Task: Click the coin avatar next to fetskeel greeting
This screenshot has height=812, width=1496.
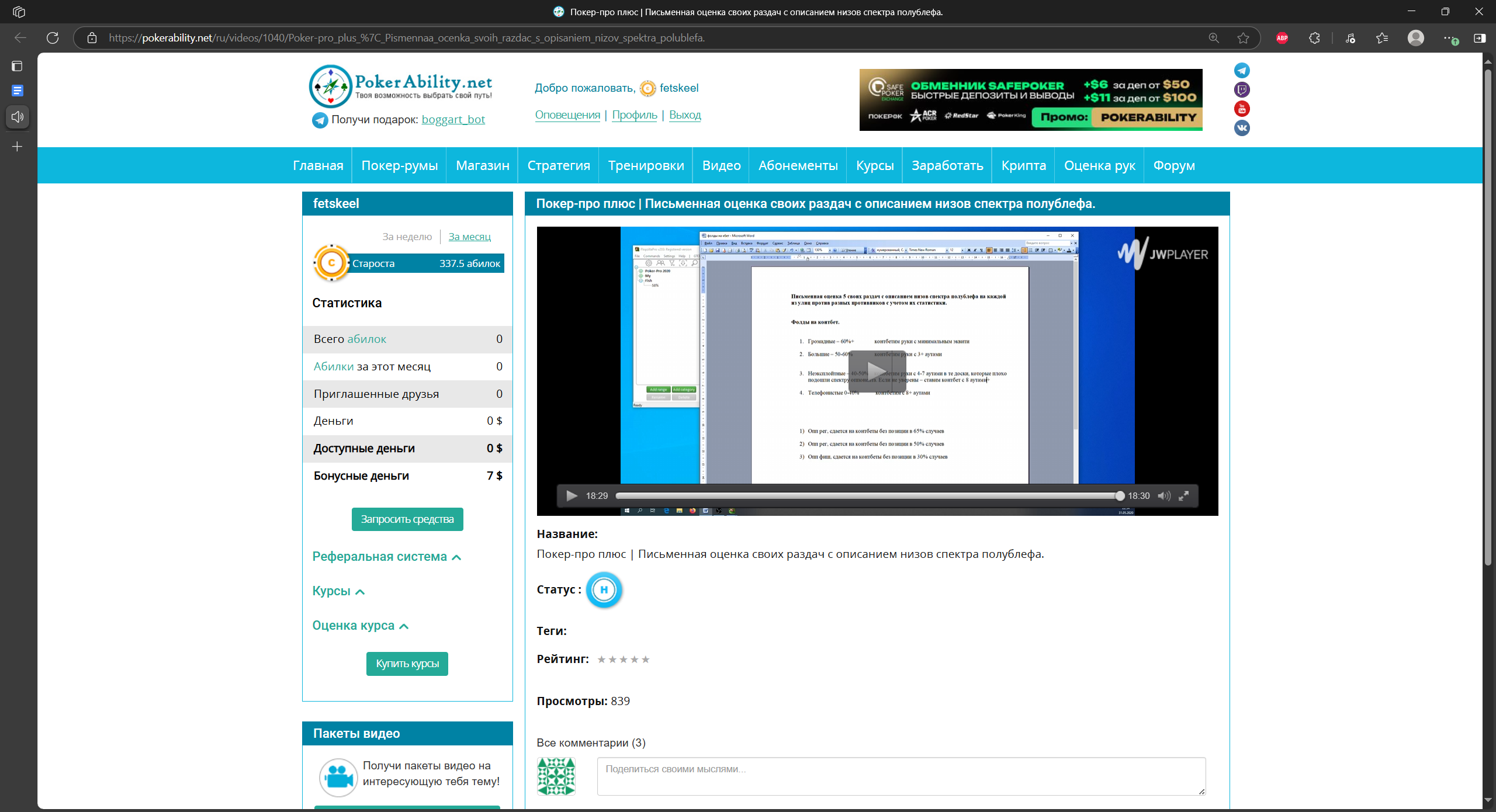Action: [x=647, y=88]
